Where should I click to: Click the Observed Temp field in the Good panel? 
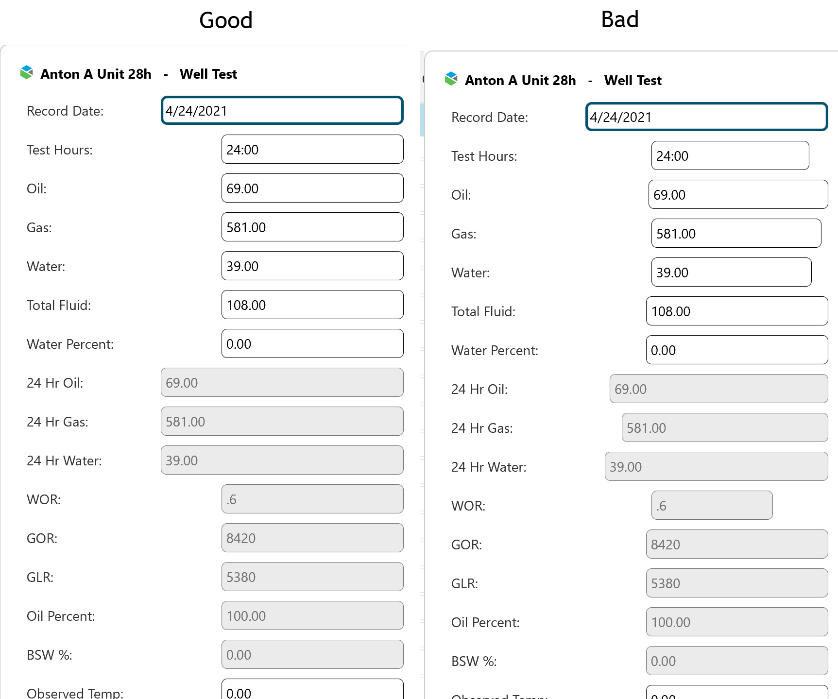click(x=312, y=689)
